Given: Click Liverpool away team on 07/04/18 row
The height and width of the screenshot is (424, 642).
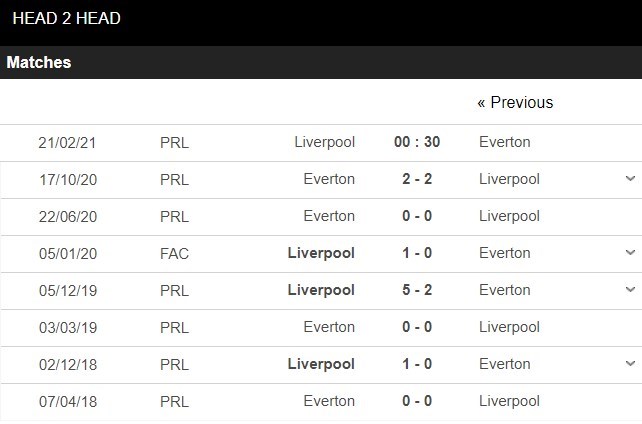Looking at the screenshot, I should [509, 401].
